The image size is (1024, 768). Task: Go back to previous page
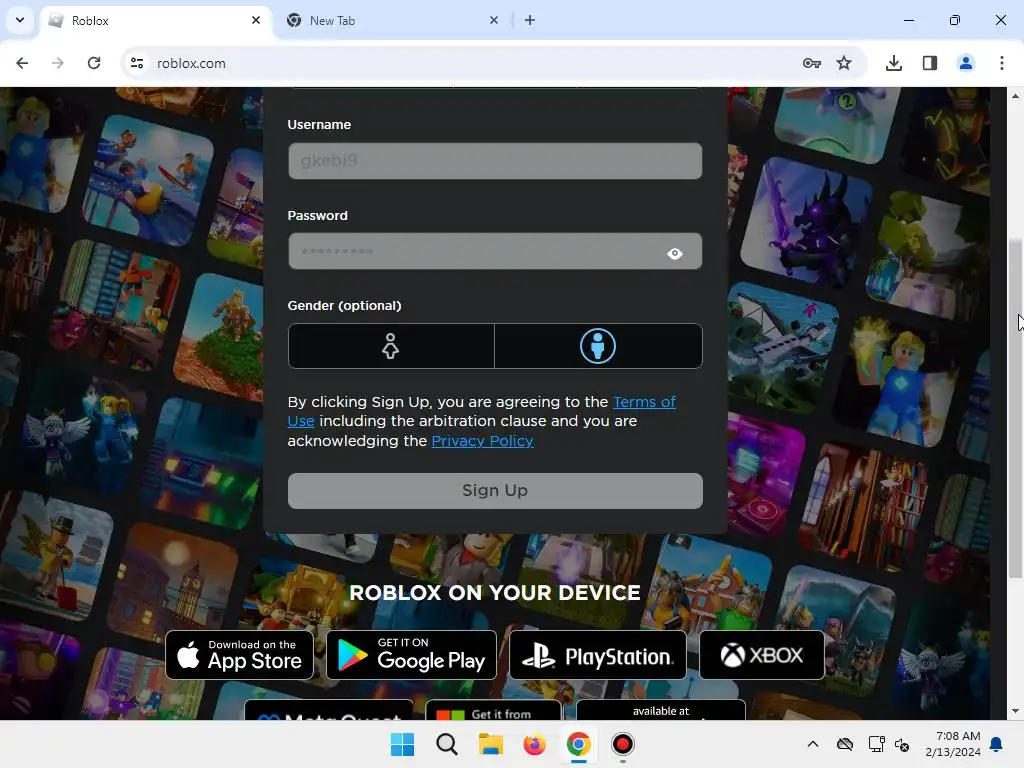22,63
